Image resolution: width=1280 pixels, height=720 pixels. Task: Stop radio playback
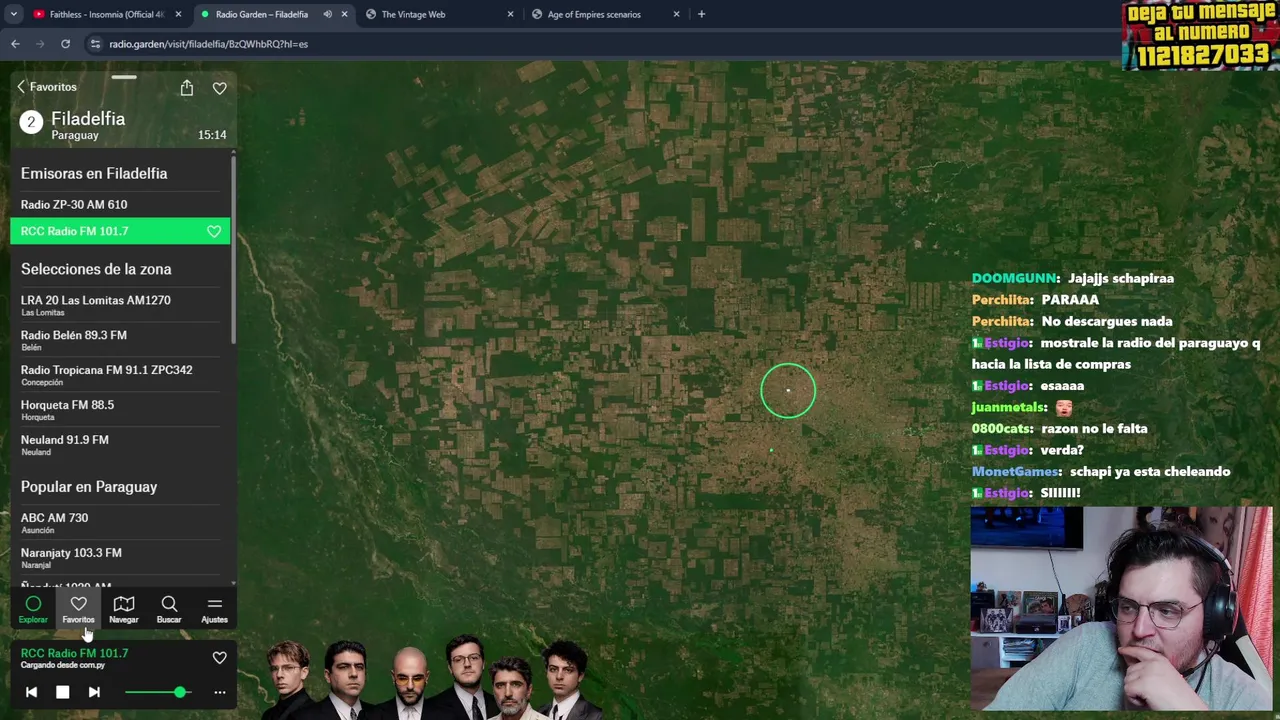point(62,692)
